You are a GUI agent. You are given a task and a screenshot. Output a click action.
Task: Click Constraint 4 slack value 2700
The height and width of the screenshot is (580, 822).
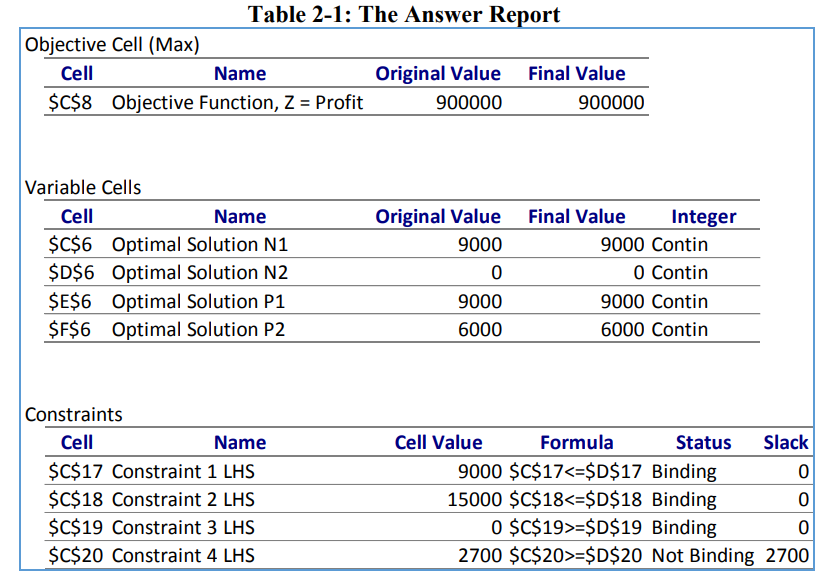pyautogui.click(x=787, y=555)
